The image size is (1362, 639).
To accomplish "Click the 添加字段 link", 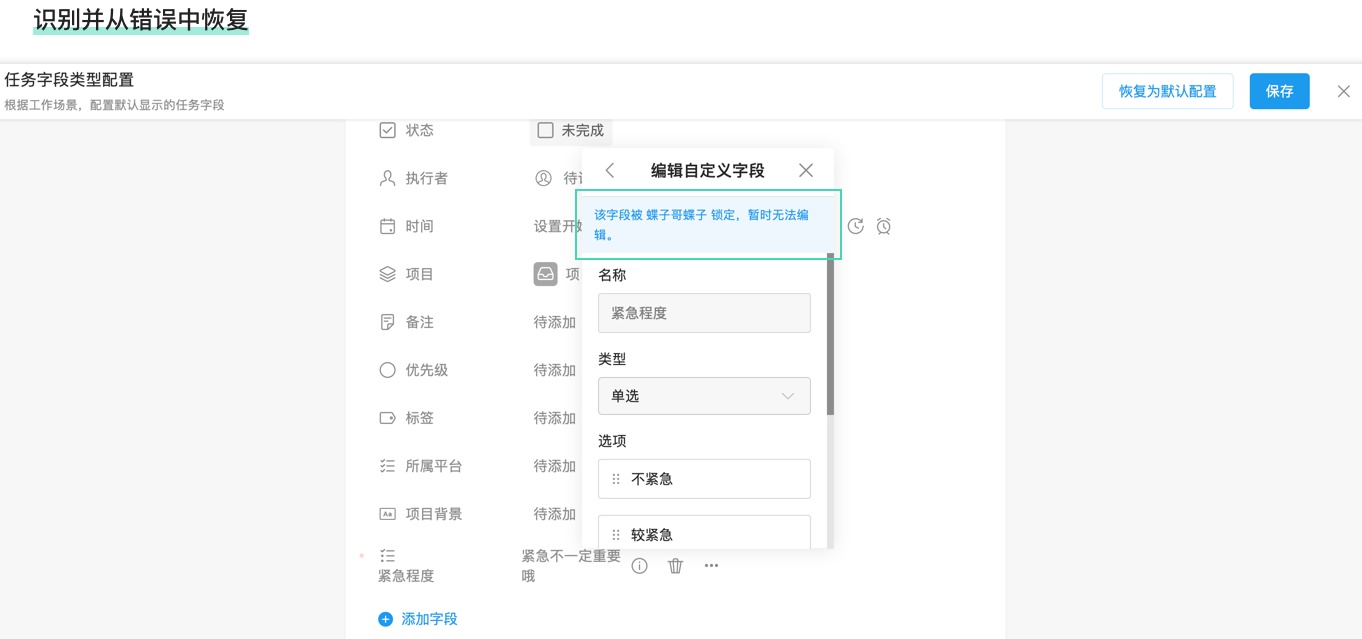I will [x=429, y=619].
